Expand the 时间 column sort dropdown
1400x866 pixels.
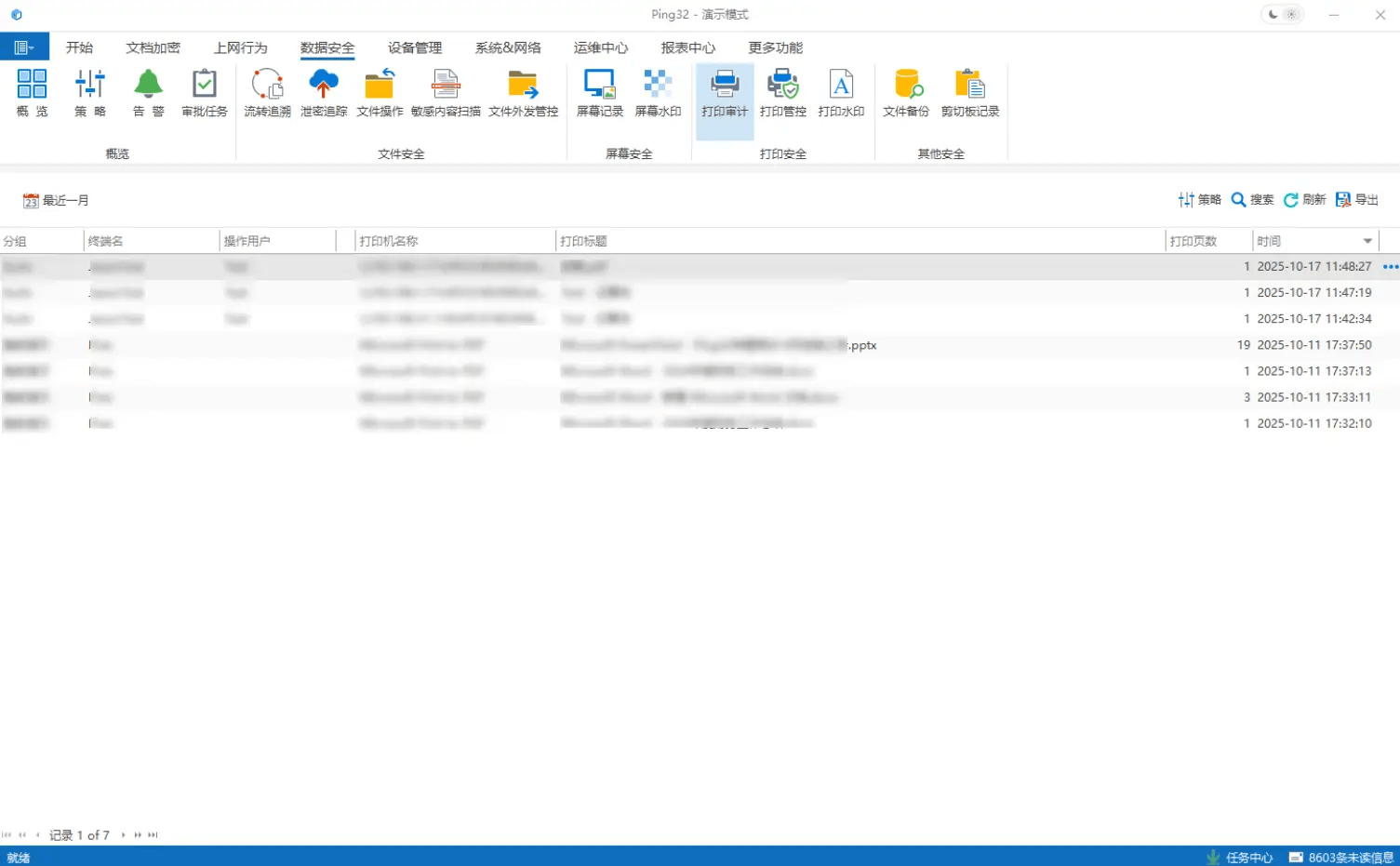point(1367,241)
